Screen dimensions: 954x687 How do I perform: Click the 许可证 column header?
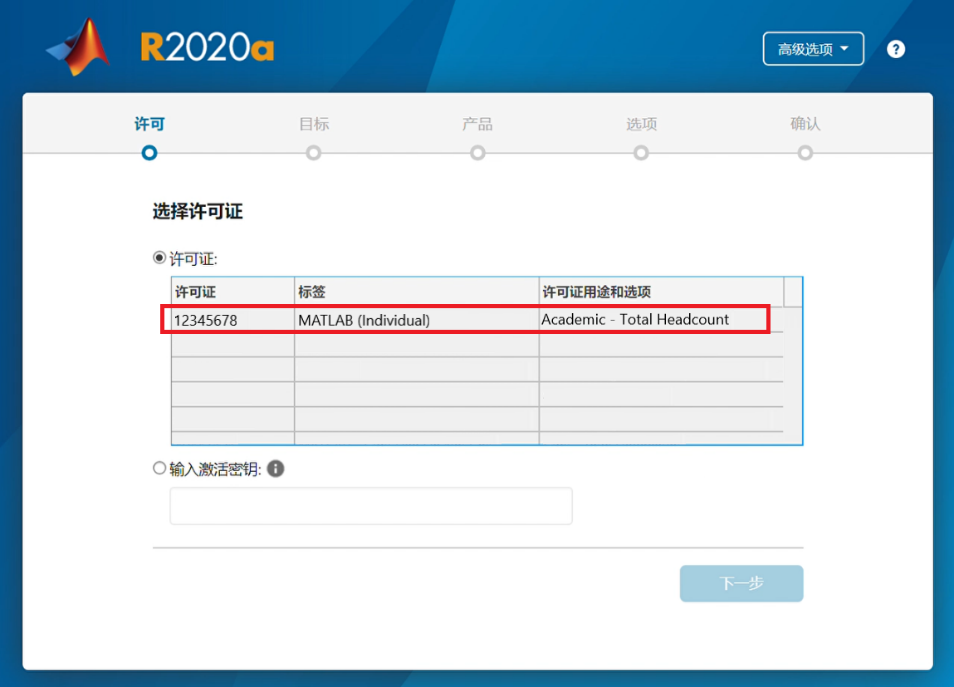point(233,292)
